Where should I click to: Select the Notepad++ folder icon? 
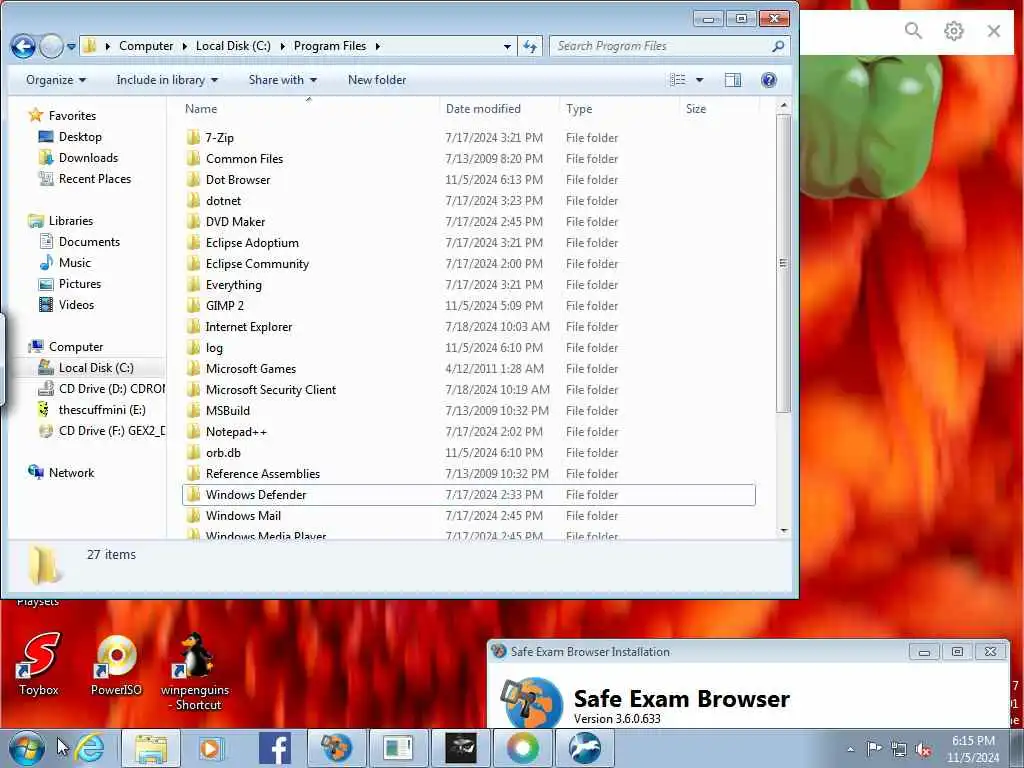click(193, 431)
